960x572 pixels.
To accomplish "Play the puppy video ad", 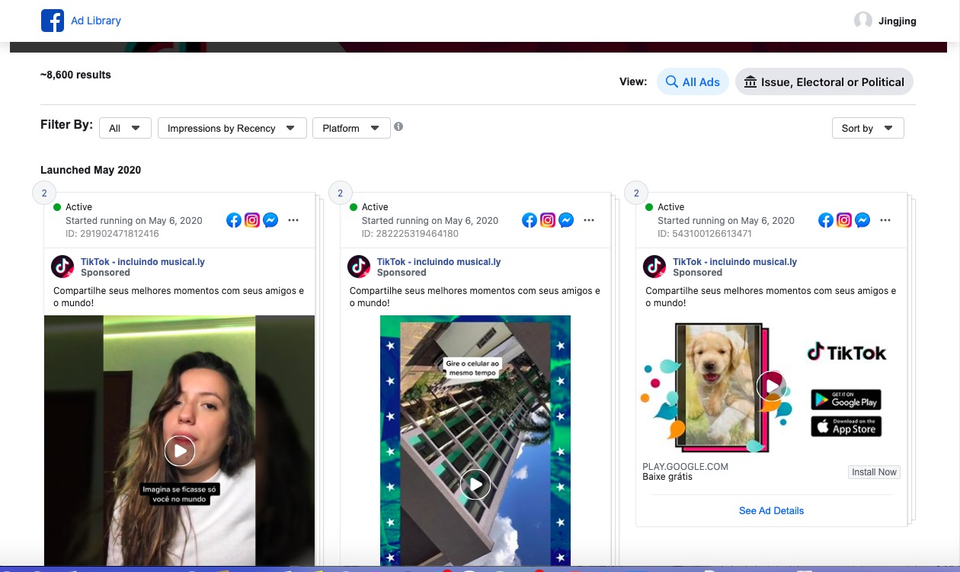I will point(771,386).
